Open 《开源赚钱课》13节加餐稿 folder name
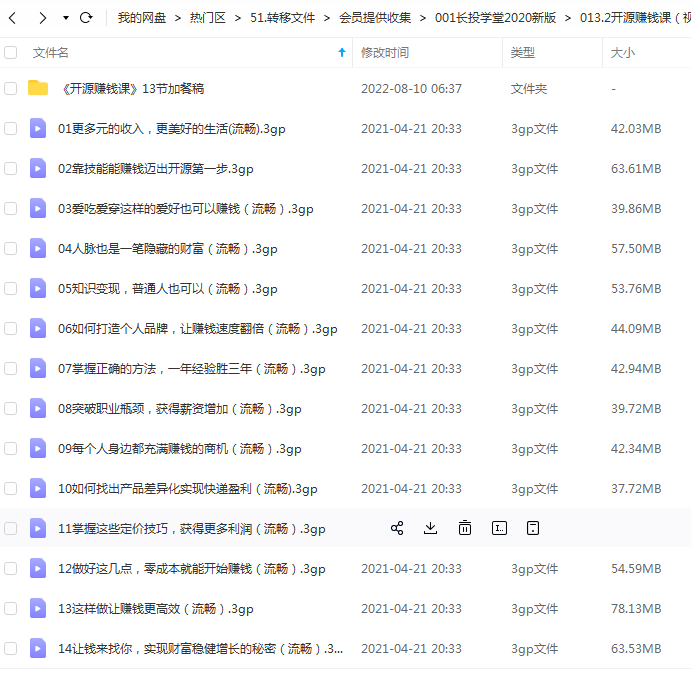 [132, 89]
